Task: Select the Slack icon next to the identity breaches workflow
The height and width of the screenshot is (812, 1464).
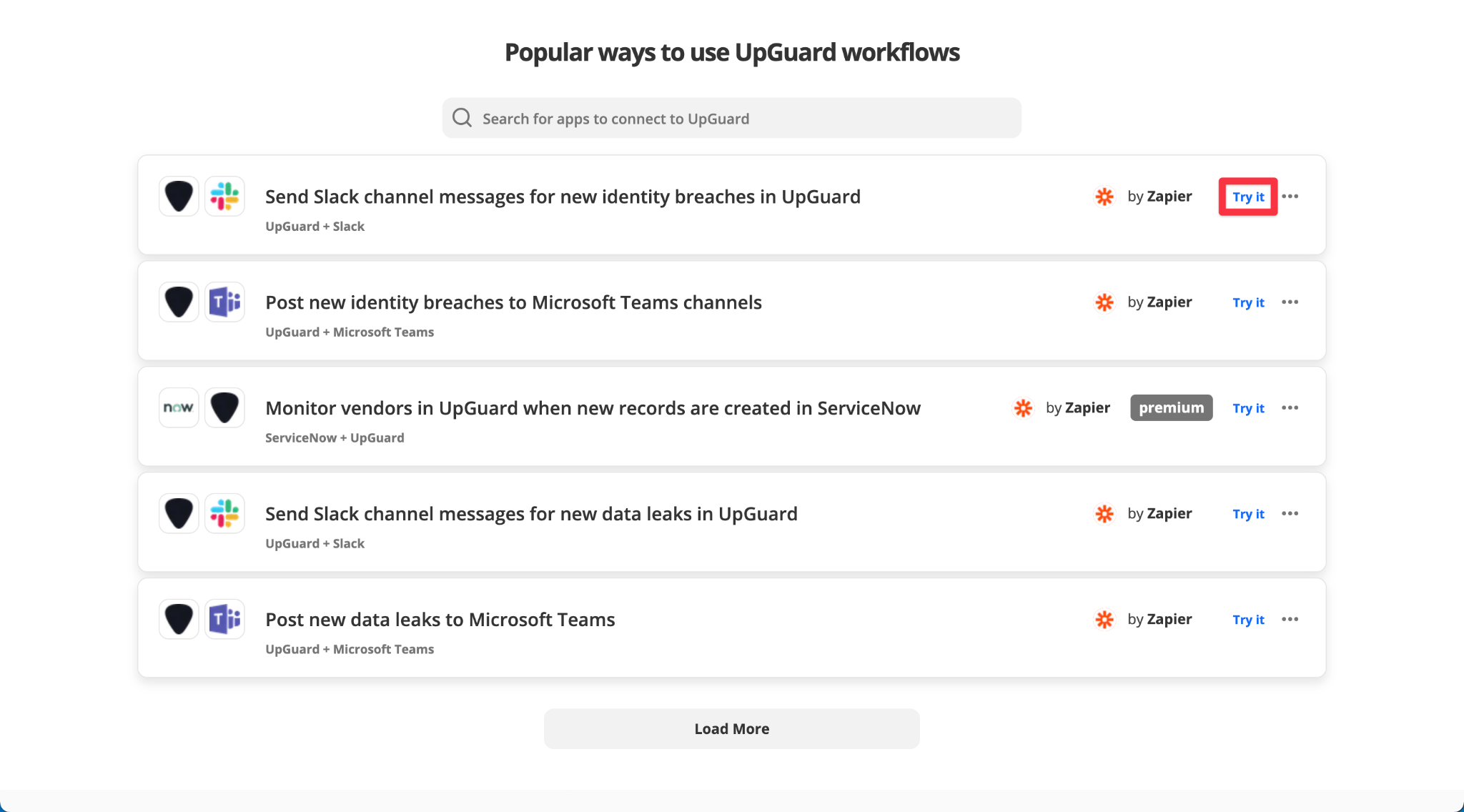Action: click(x=224, y=196)
